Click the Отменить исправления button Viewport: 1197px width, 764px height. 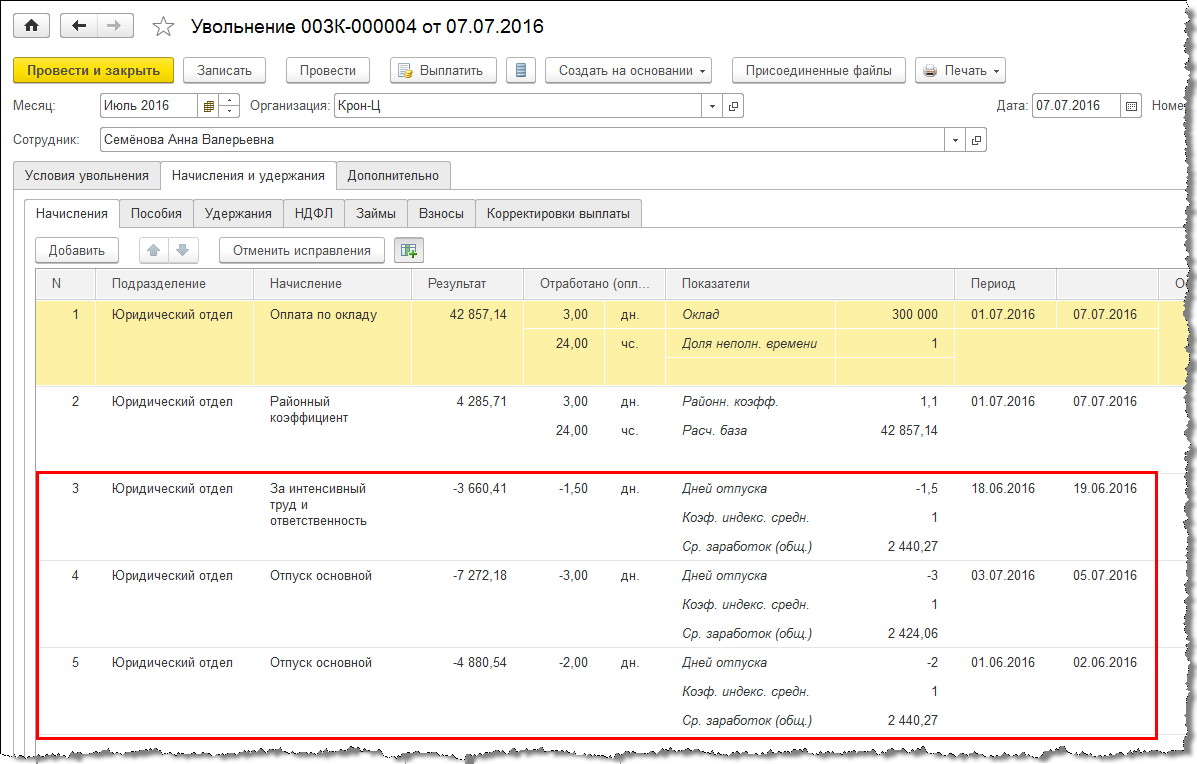[301, 250]
